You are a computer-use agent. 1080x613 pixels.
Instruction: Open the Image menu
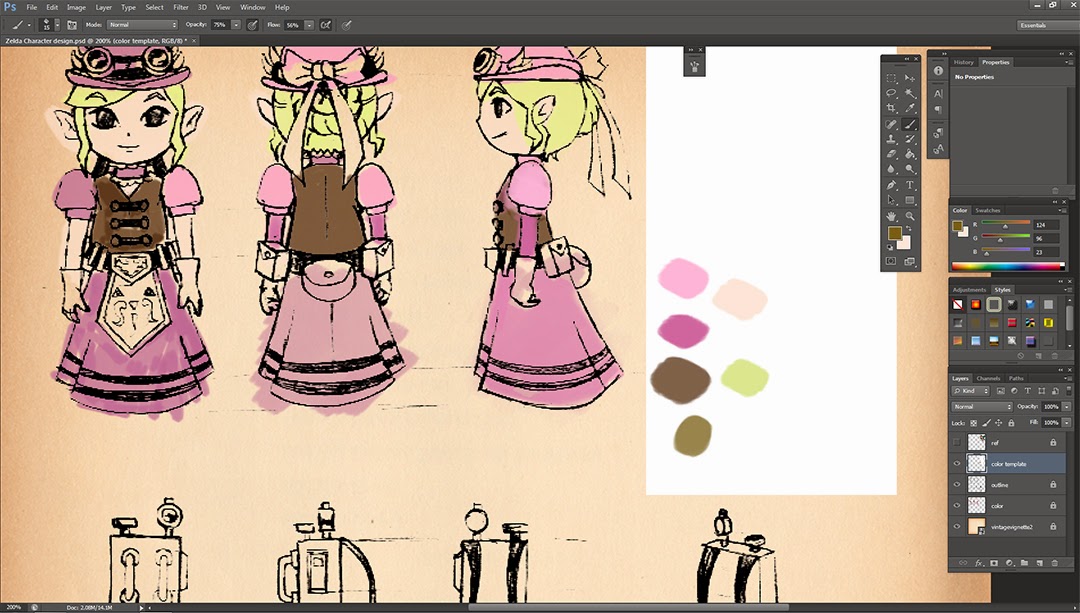click(76, 8)
